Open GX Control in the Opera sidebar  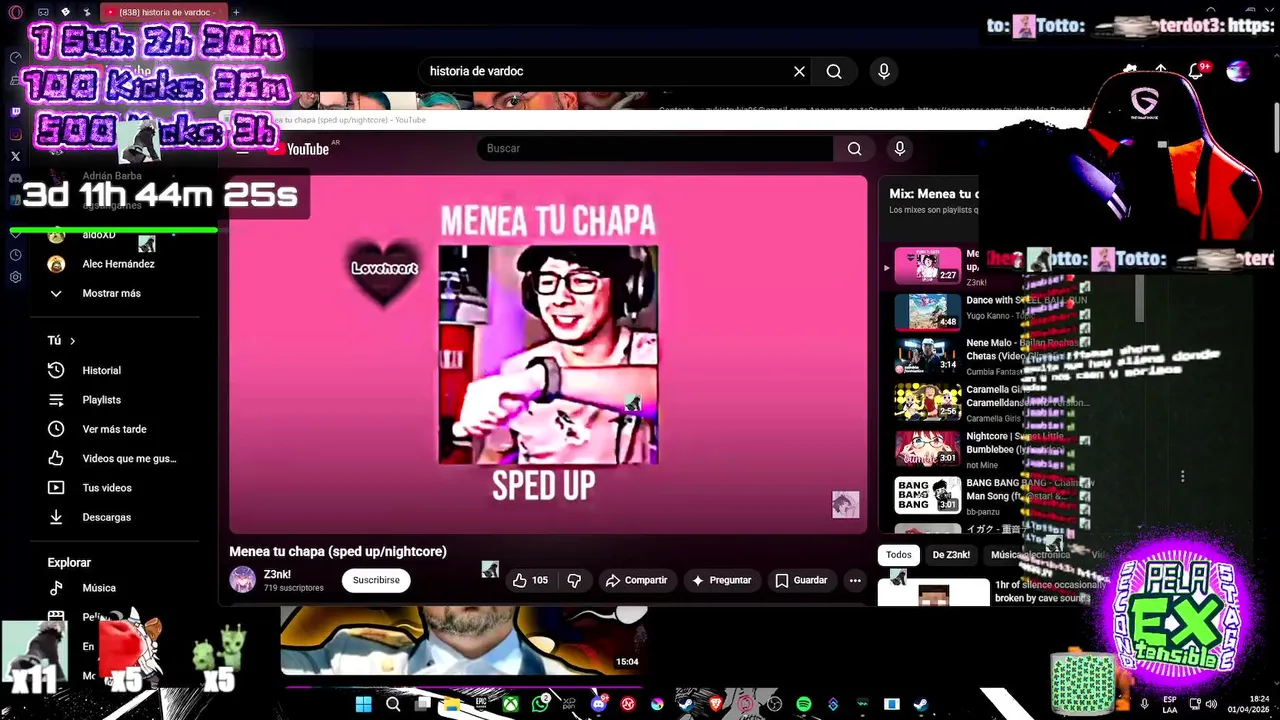[15, 57]
